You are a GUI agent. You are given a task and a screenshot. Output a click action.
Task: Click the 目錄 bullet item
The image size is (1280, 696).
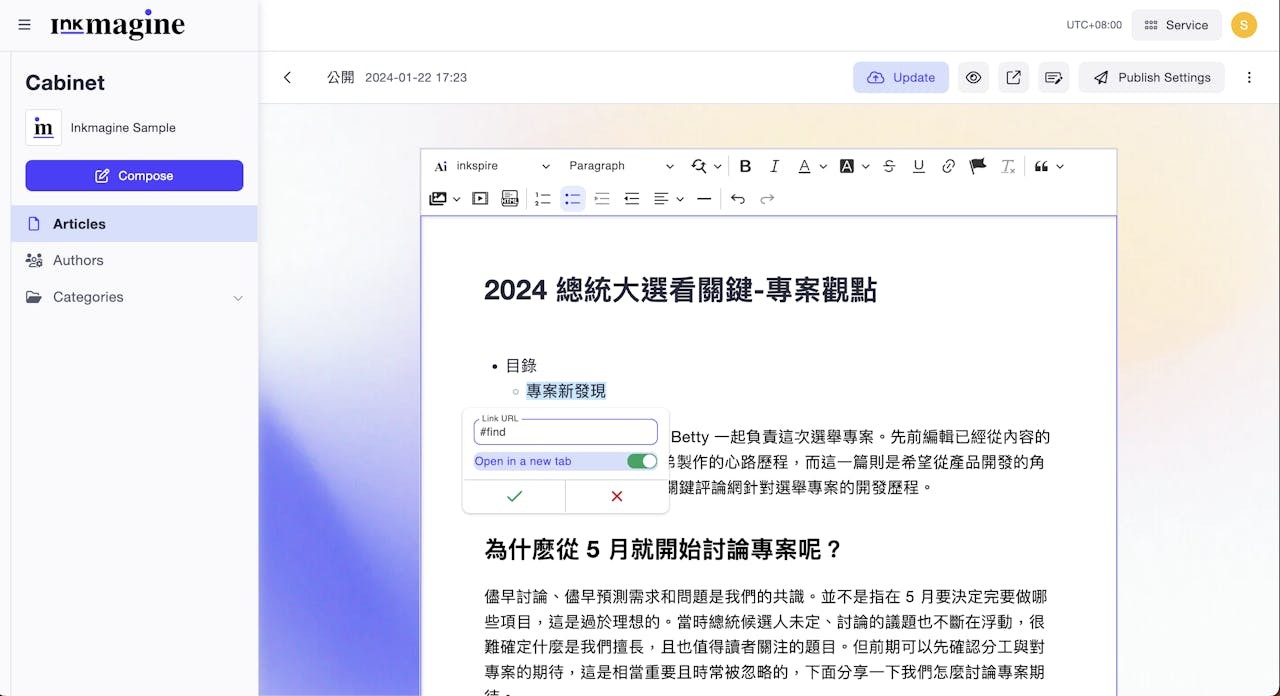click(x=521, y=365)
